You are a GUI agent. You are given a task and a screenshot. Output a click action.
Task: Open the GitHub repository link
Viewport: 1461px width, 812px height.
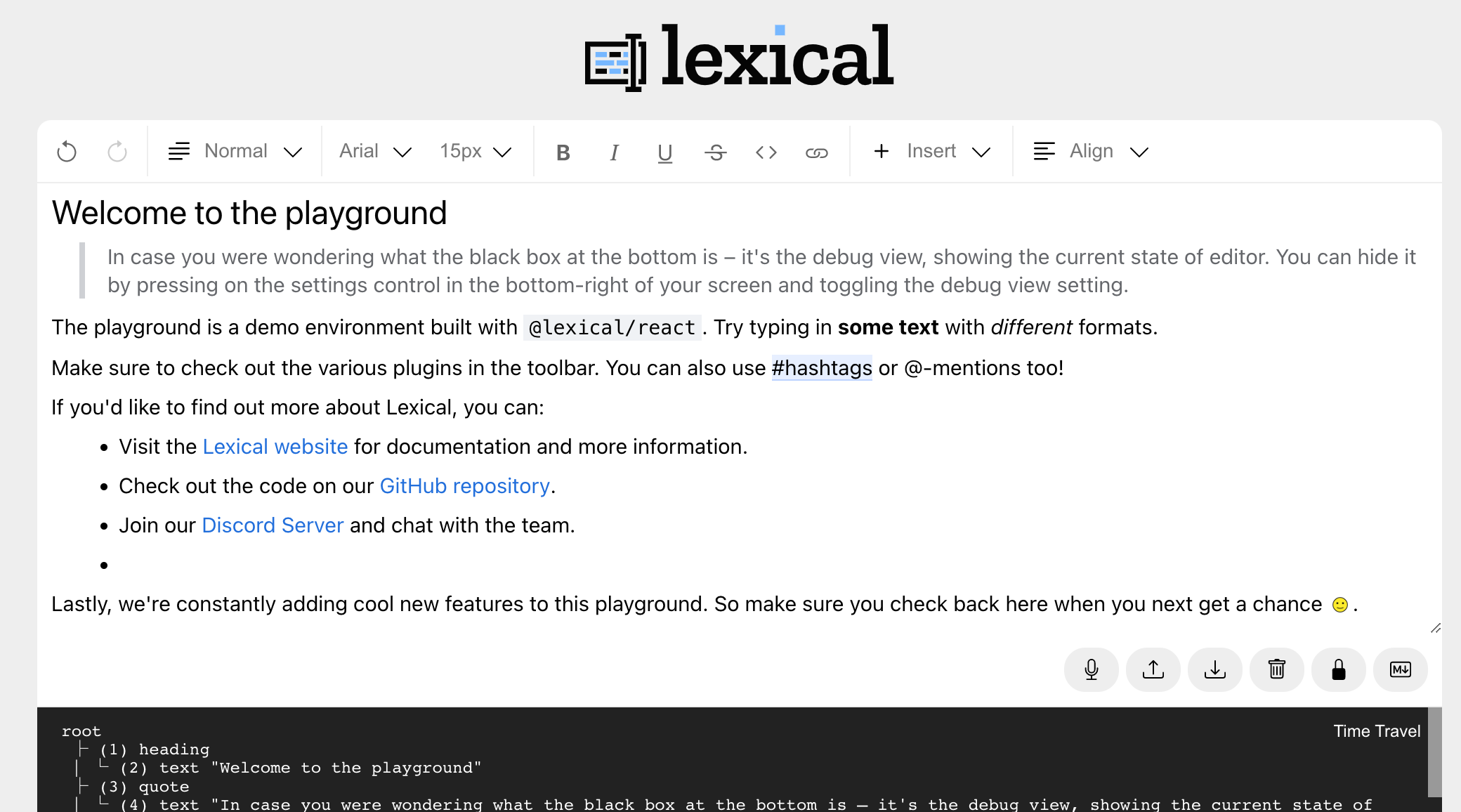pyautogui.click(x=464, y=486)
